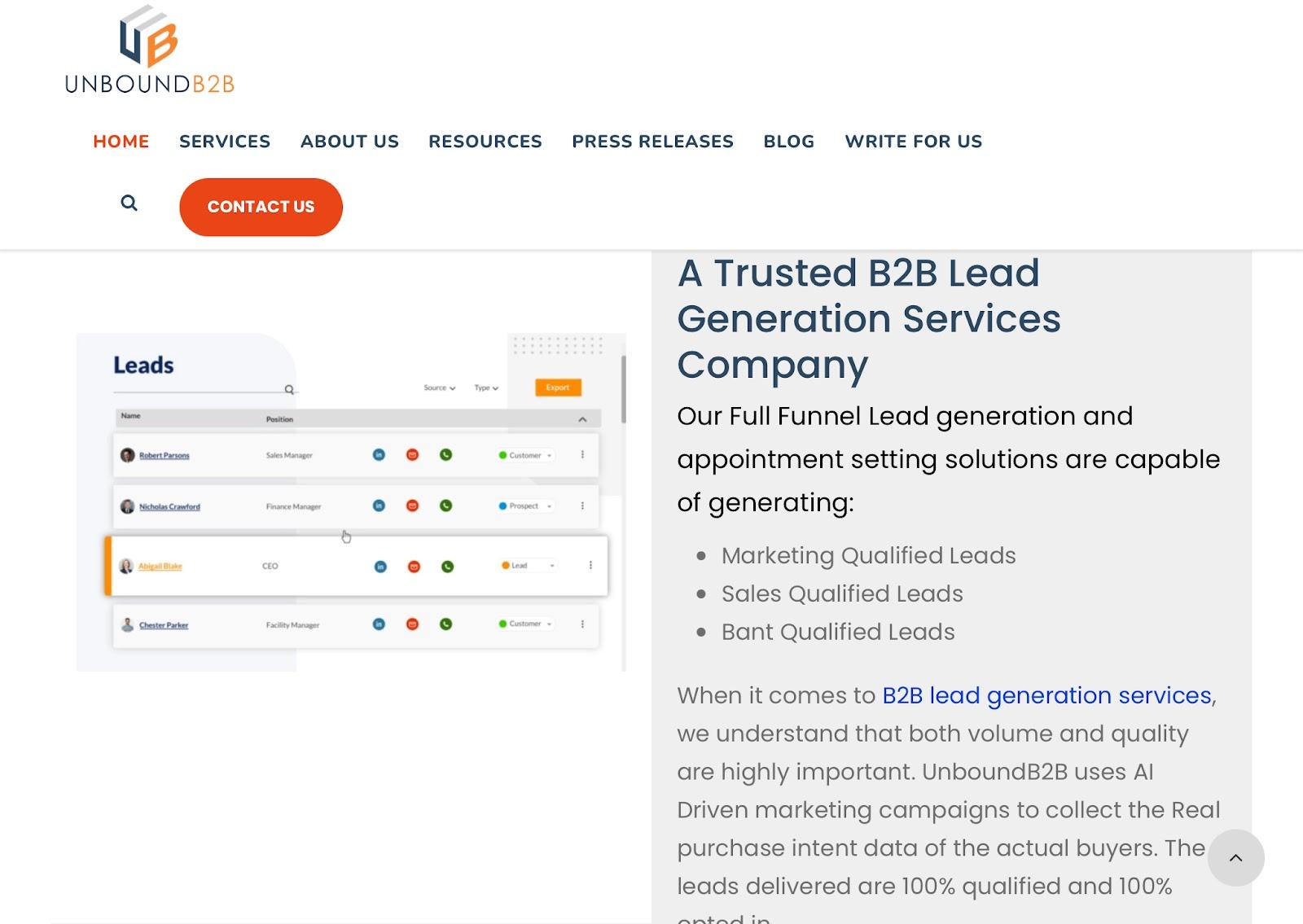Open Chester Parker lead name link
Image resolution: width=1303 pixels, height=924 pixels.
click(x=164, y=625)
